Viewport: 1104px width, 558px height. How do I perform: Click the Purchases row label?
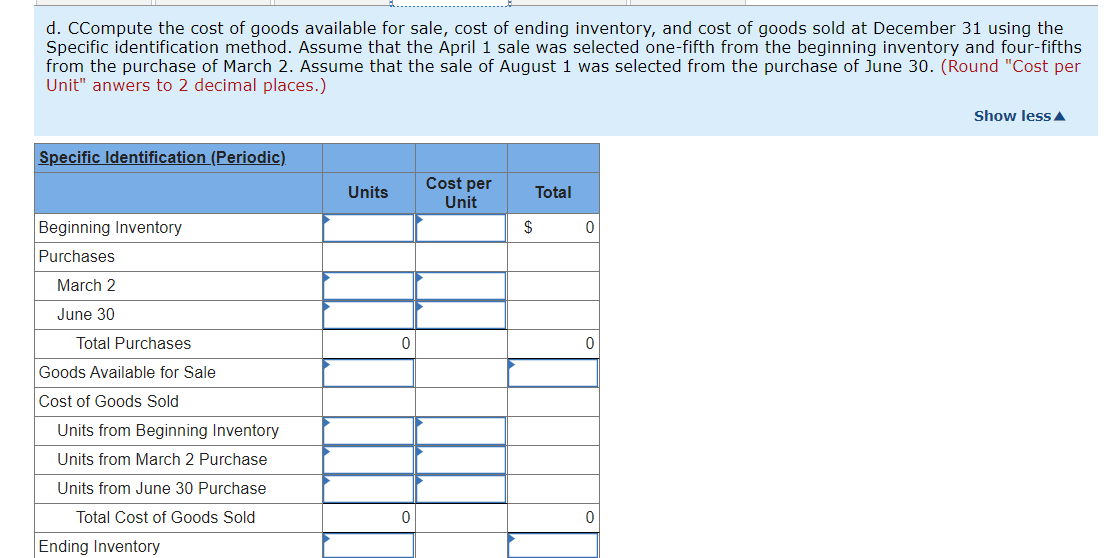coord(77,257)
